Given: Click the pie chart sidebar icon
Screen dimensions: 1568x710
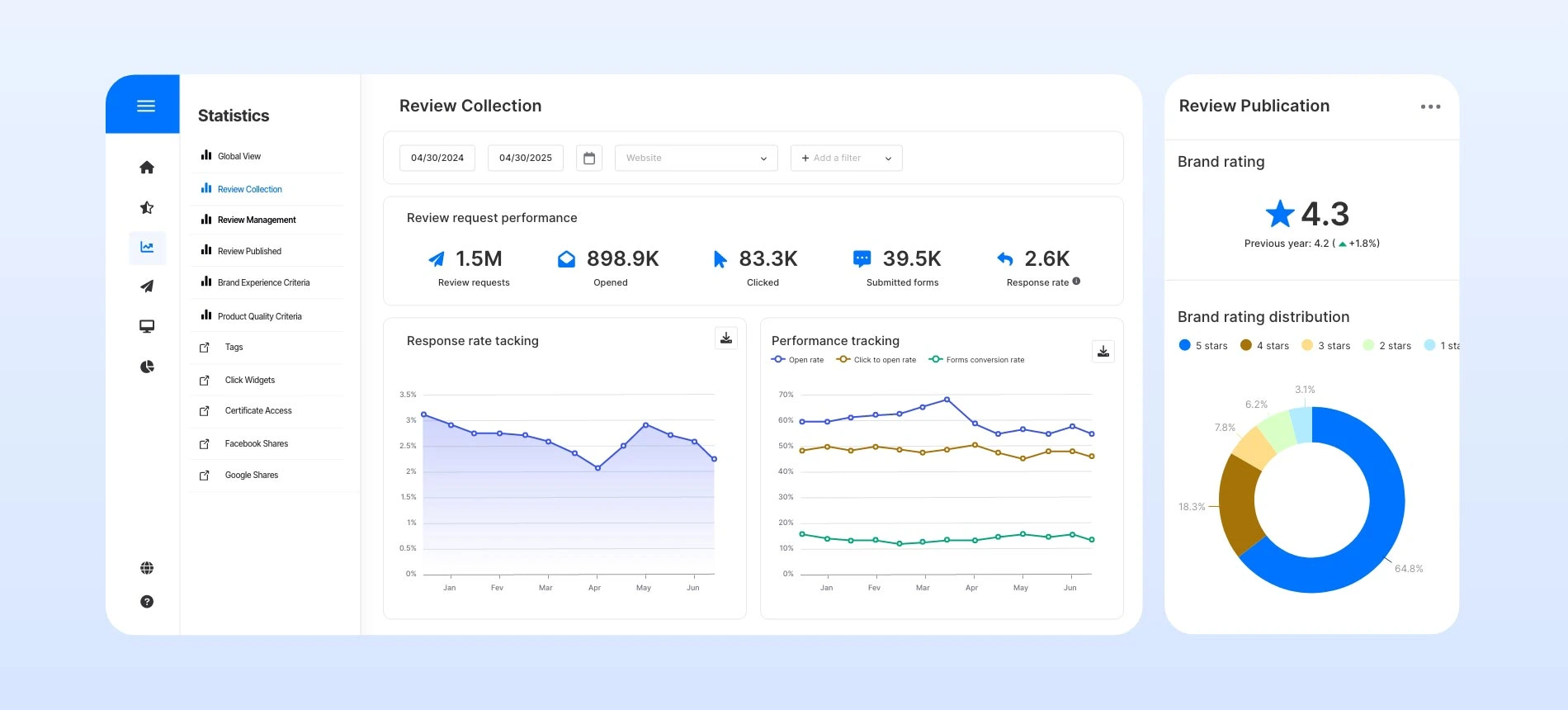Looking at the screenshot, I should (147, 367).
